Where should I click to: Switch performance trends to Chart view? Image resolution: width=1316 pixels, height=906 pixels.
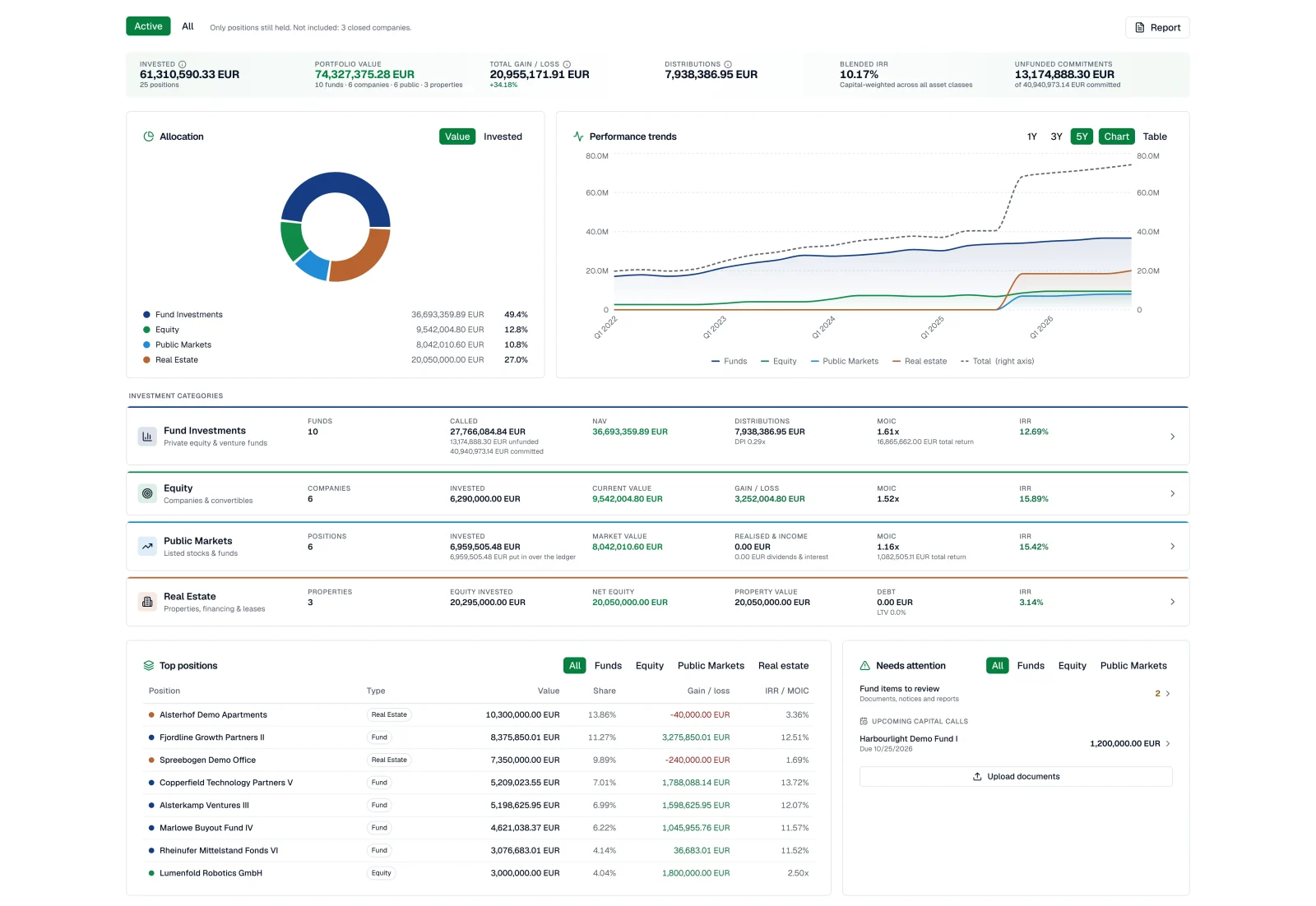(x=1116, y=136)
